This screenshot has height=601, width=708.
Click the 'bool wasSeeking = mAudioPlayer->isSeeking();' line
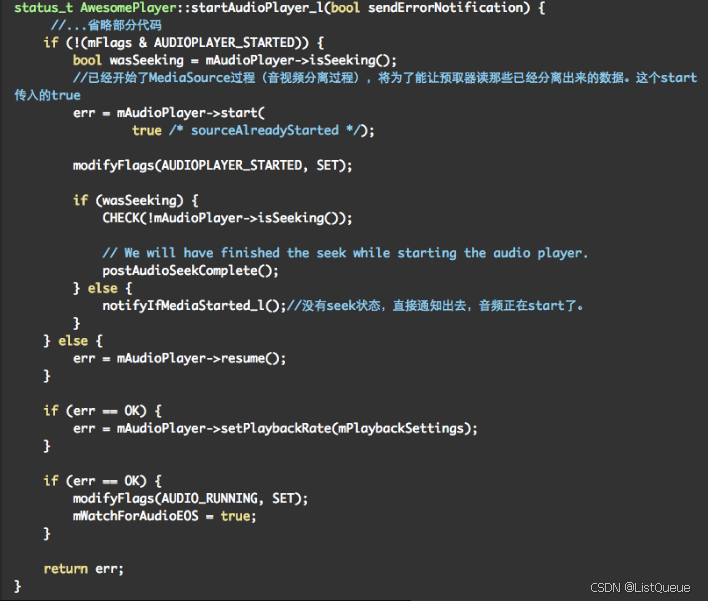tap(235, 60)
